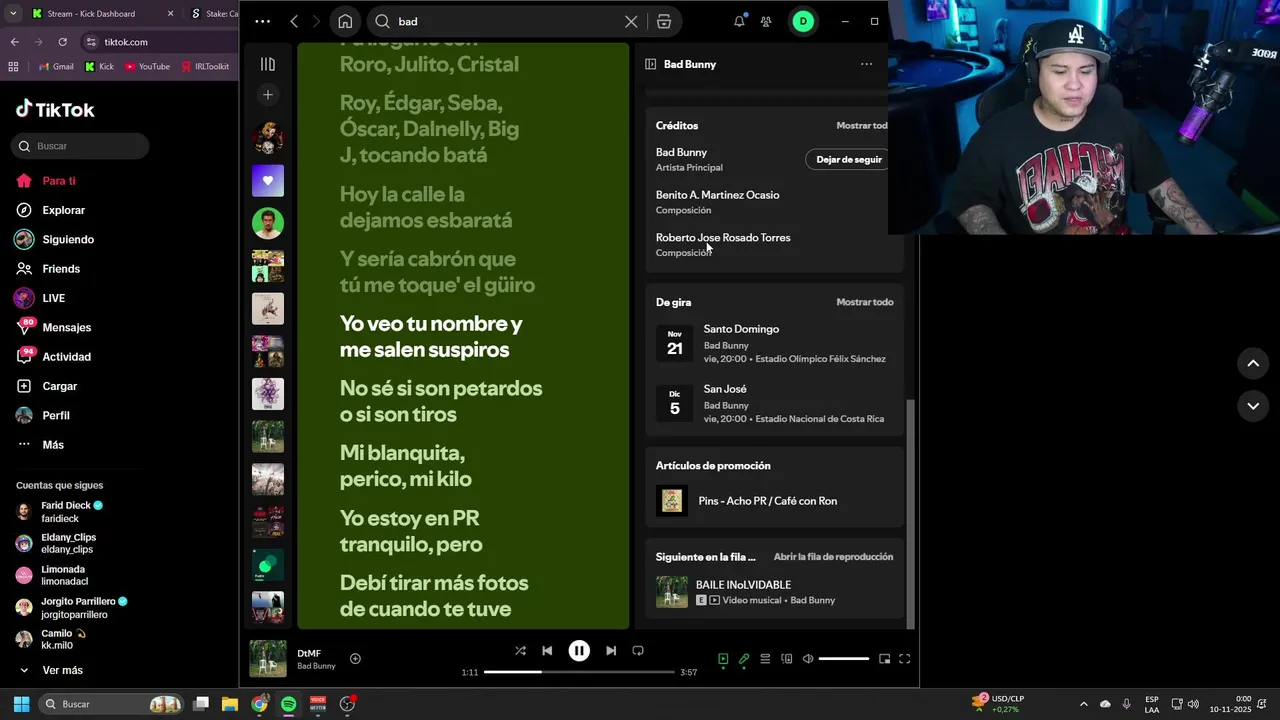
Task: Open Para ti tab in TikTok
Action: pos(59,181)
